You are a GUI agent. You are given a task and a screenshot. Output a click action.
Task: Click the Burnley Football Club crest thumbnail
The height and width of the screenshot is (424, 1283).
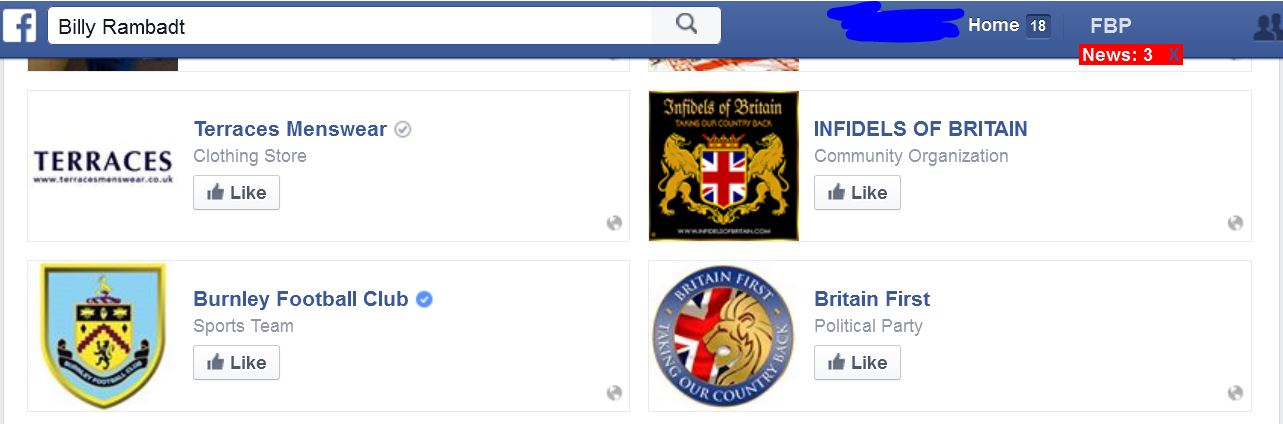103,336
